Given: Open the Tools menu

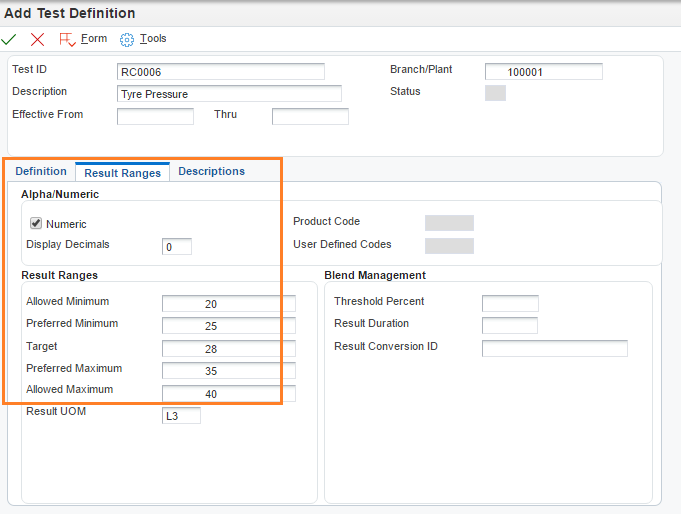Looking at the screenshot, I should click(153, 39).
